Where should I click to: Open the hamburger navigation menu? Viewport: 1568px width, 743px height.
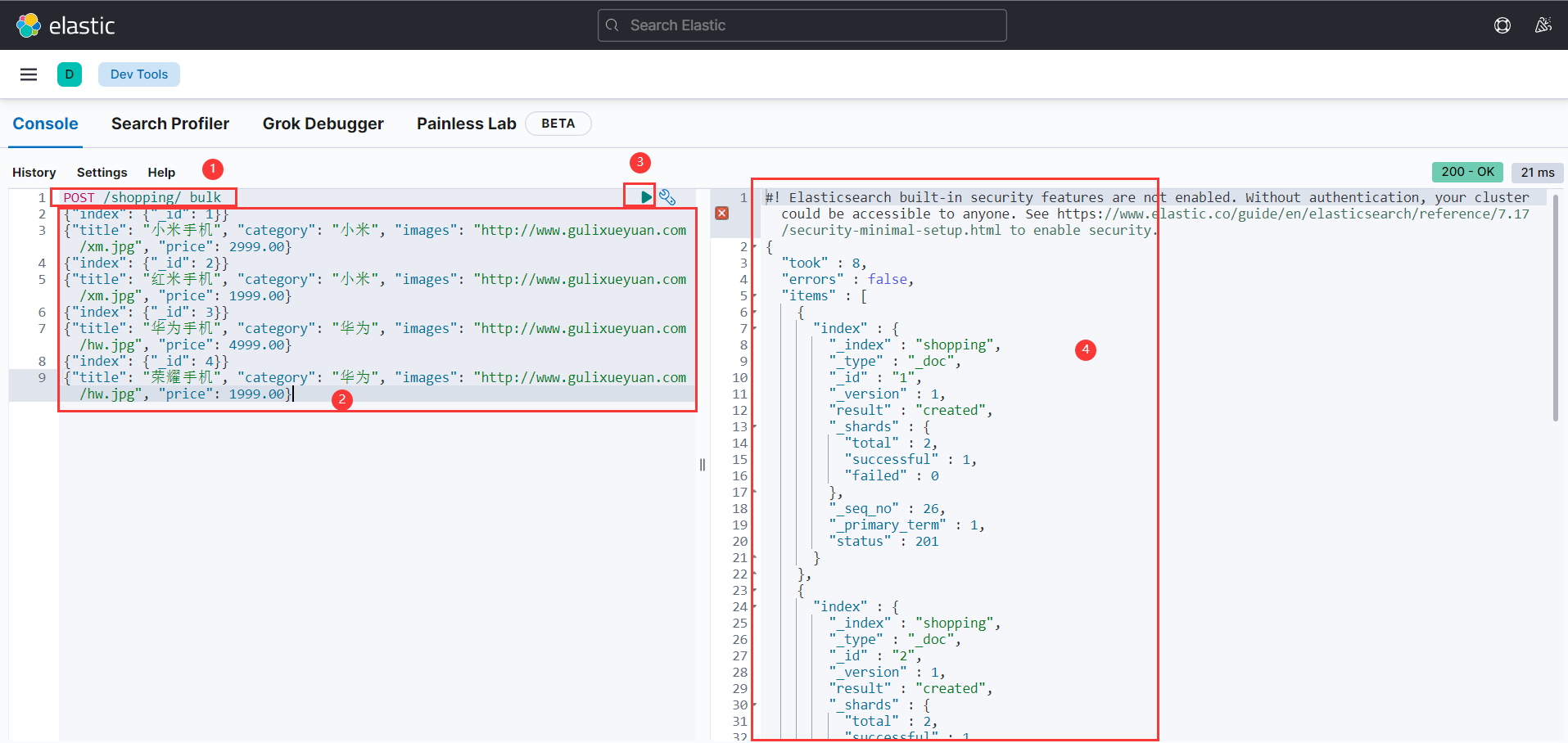pos(29,74)
